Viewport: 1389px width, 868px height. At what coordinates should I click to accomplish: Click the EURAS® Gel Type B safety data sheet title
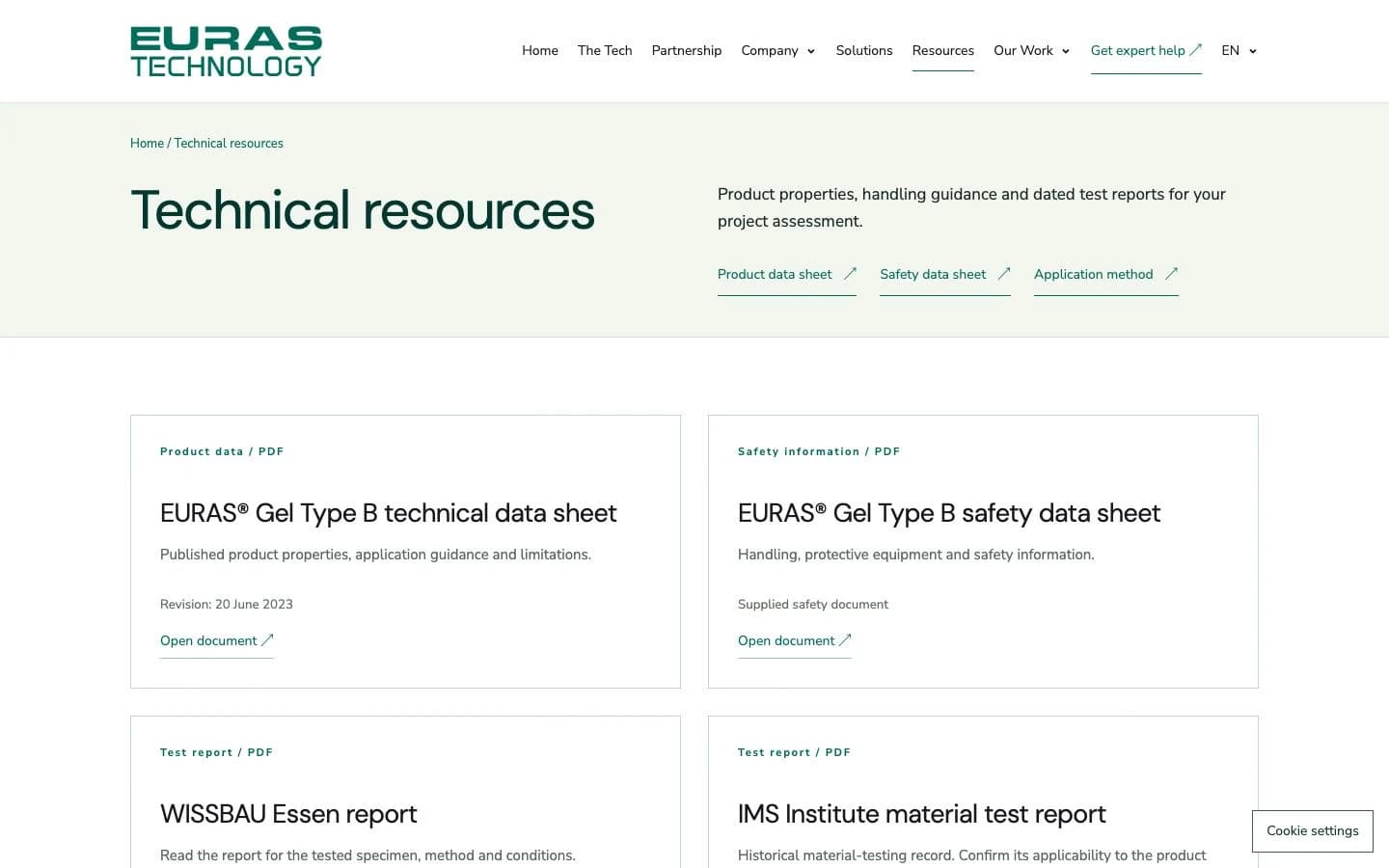tap(949, 513)
